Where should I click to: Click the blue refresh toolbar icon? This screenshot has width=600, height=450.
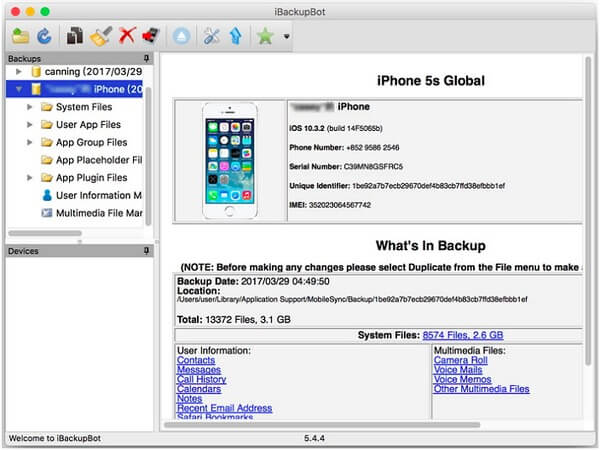tap(44, 36)
